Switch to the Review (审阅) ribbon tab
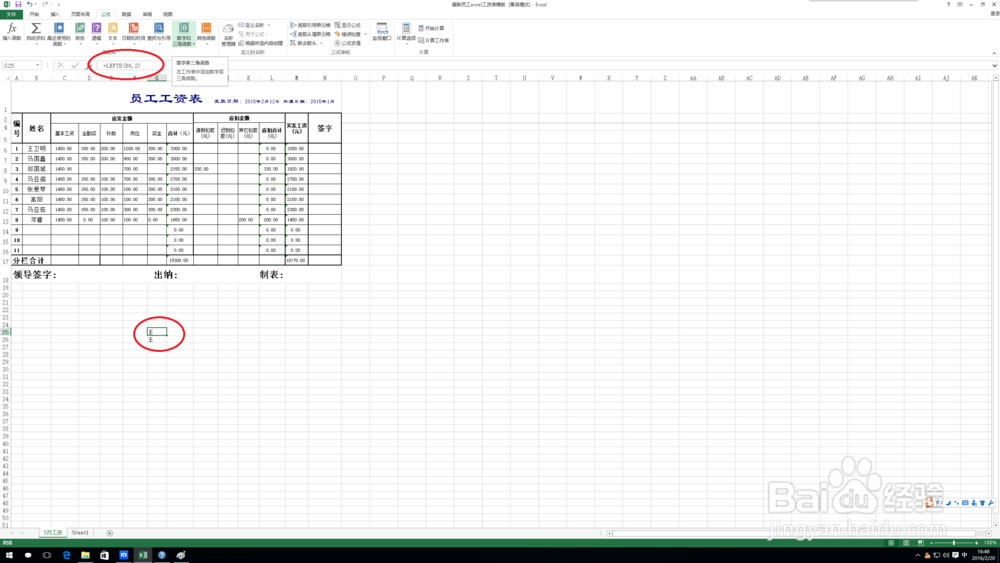 (x=147, y=14)
